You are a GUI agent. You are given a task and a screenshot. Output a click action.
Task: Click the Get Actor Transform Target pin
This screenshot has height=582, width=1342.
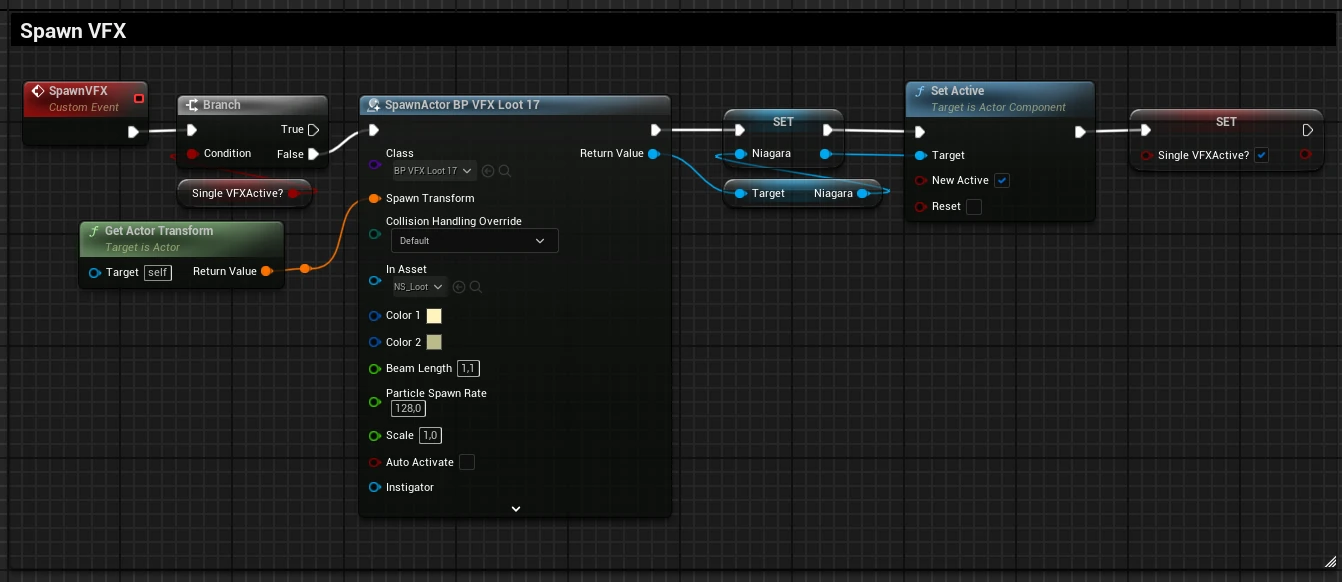point(95,272)
